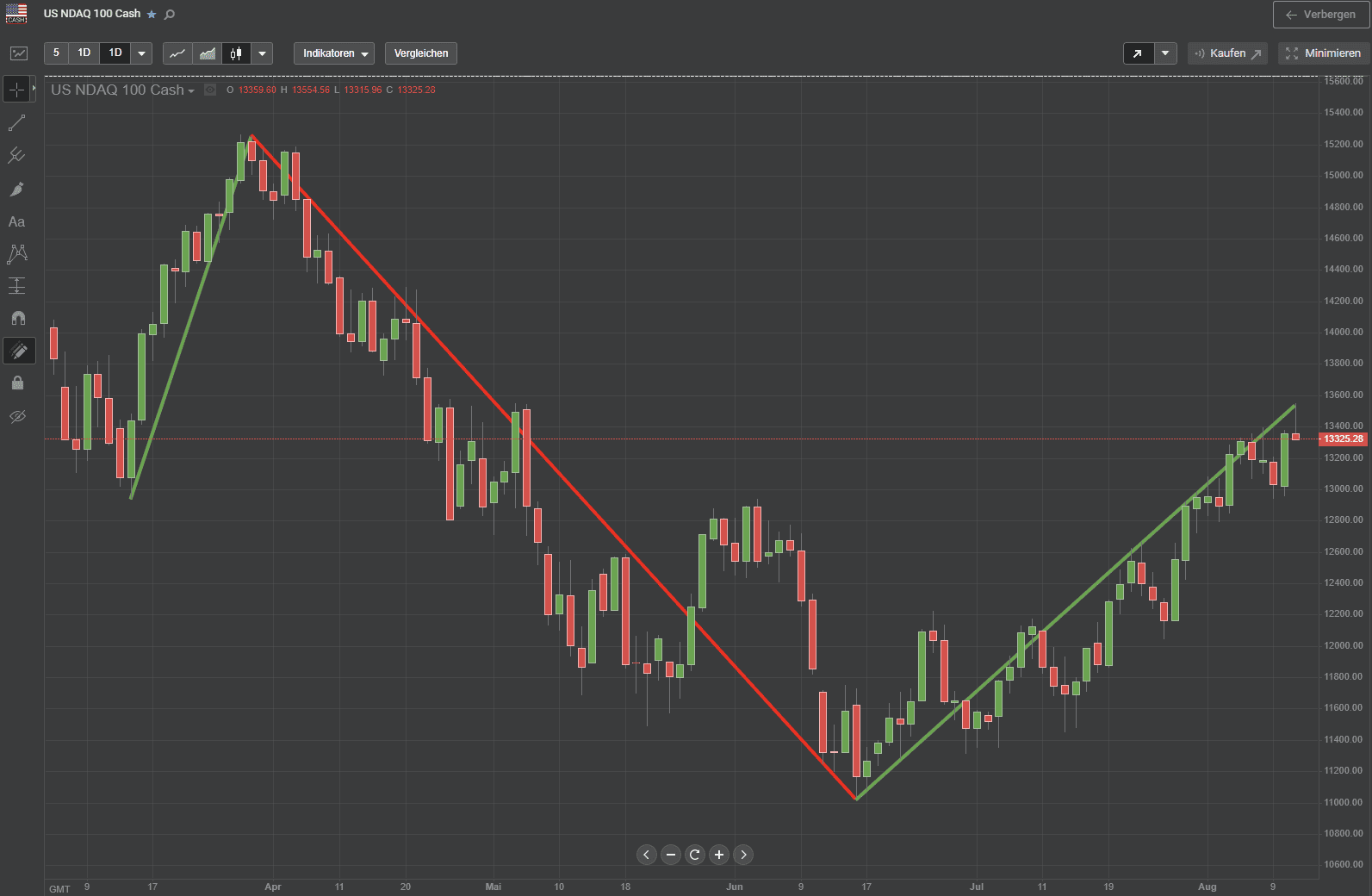This screenshot has height=896, width=1372.
Task: Toggle the magnet snap mode
Action: 17,318
